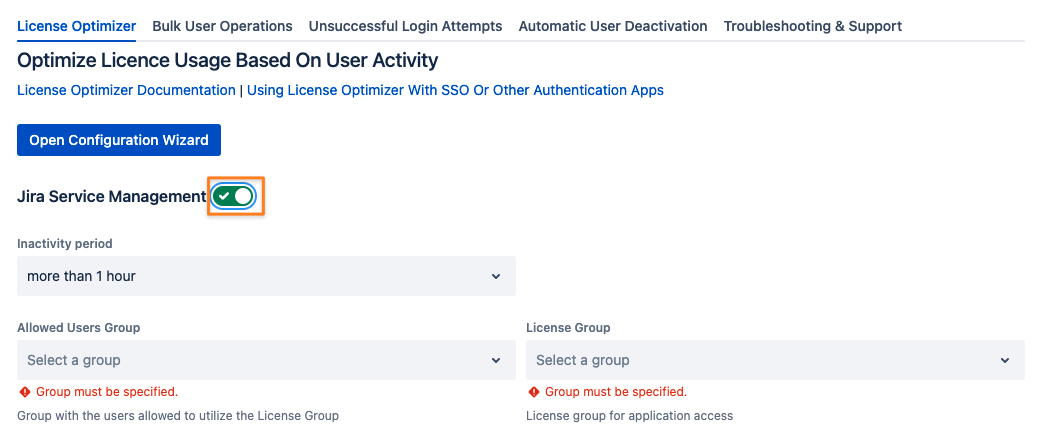This screenshot has width=1053, height=435.
Task: Click the Inactivity period field label
Action: (65, 244)
